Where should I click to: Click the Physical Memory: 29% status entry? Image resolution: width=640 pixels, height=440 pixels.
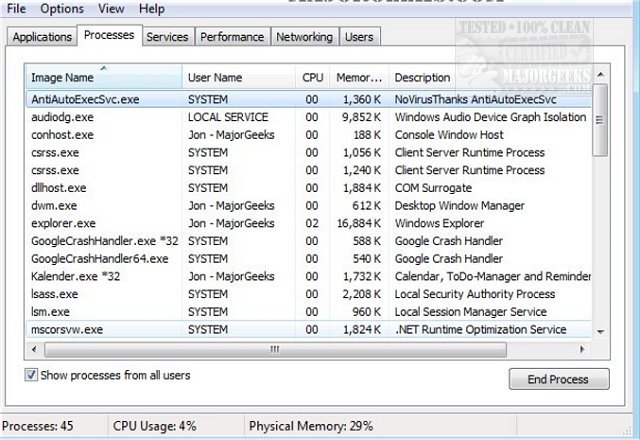[x=311, y=426]
